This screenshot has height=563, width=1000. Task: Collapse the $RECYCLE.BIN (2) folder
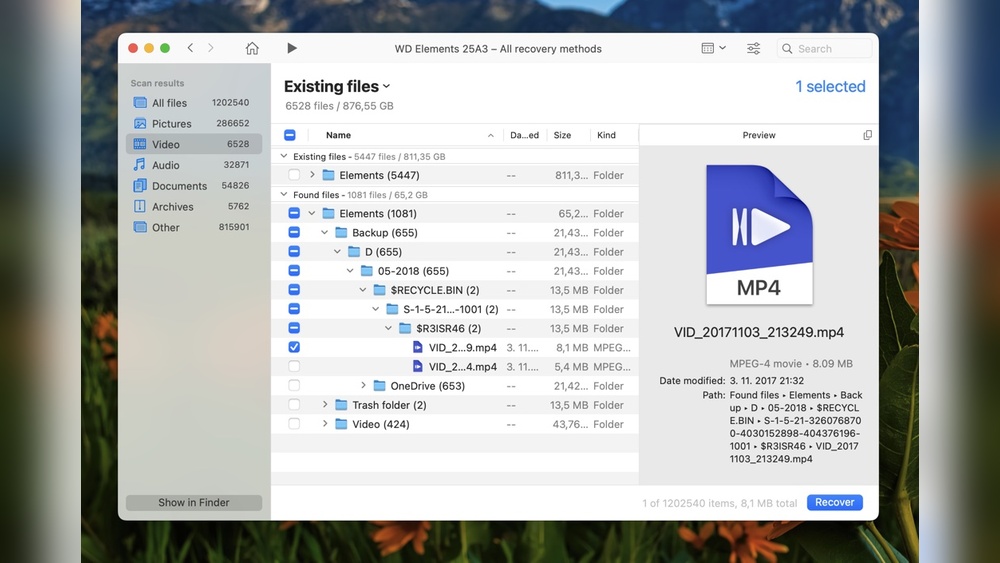(x=363, y=289)
